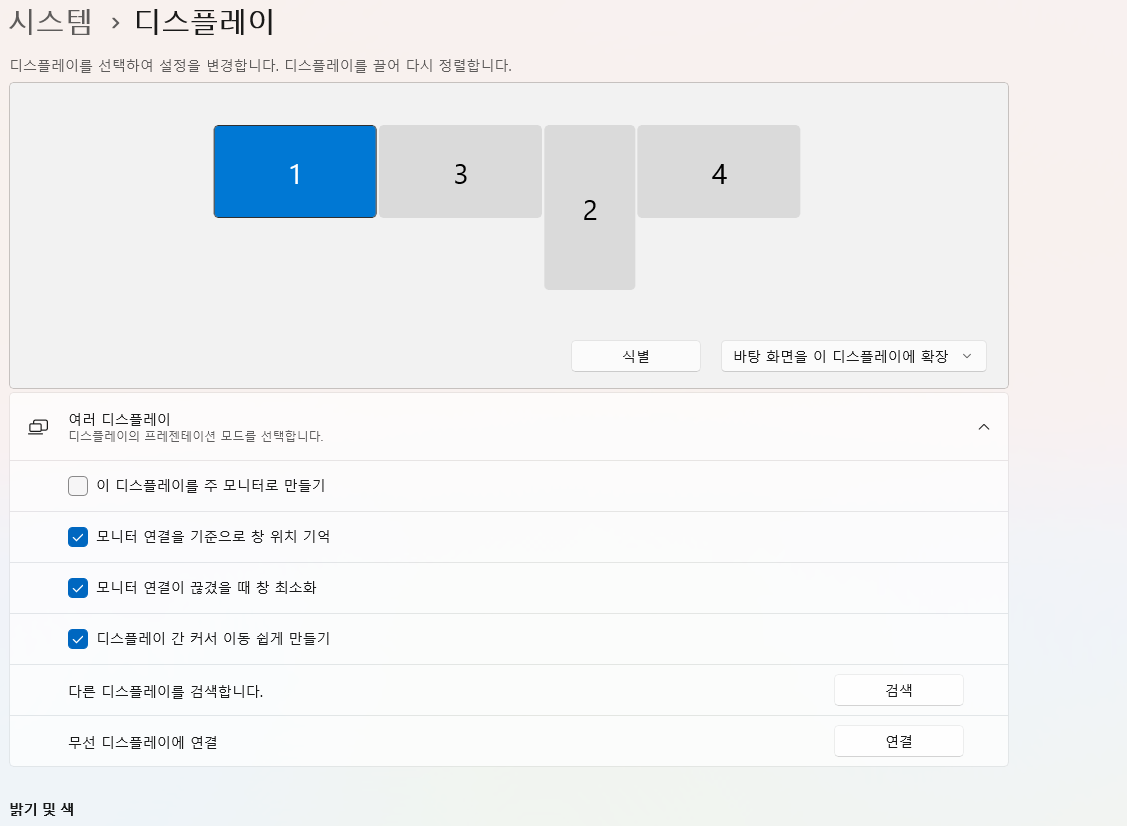The image size is (1127, 826).
Task: Open the 바탕 화면을 이 디스플레이에 확장 dropdown
Action: [x=852, y=355]
